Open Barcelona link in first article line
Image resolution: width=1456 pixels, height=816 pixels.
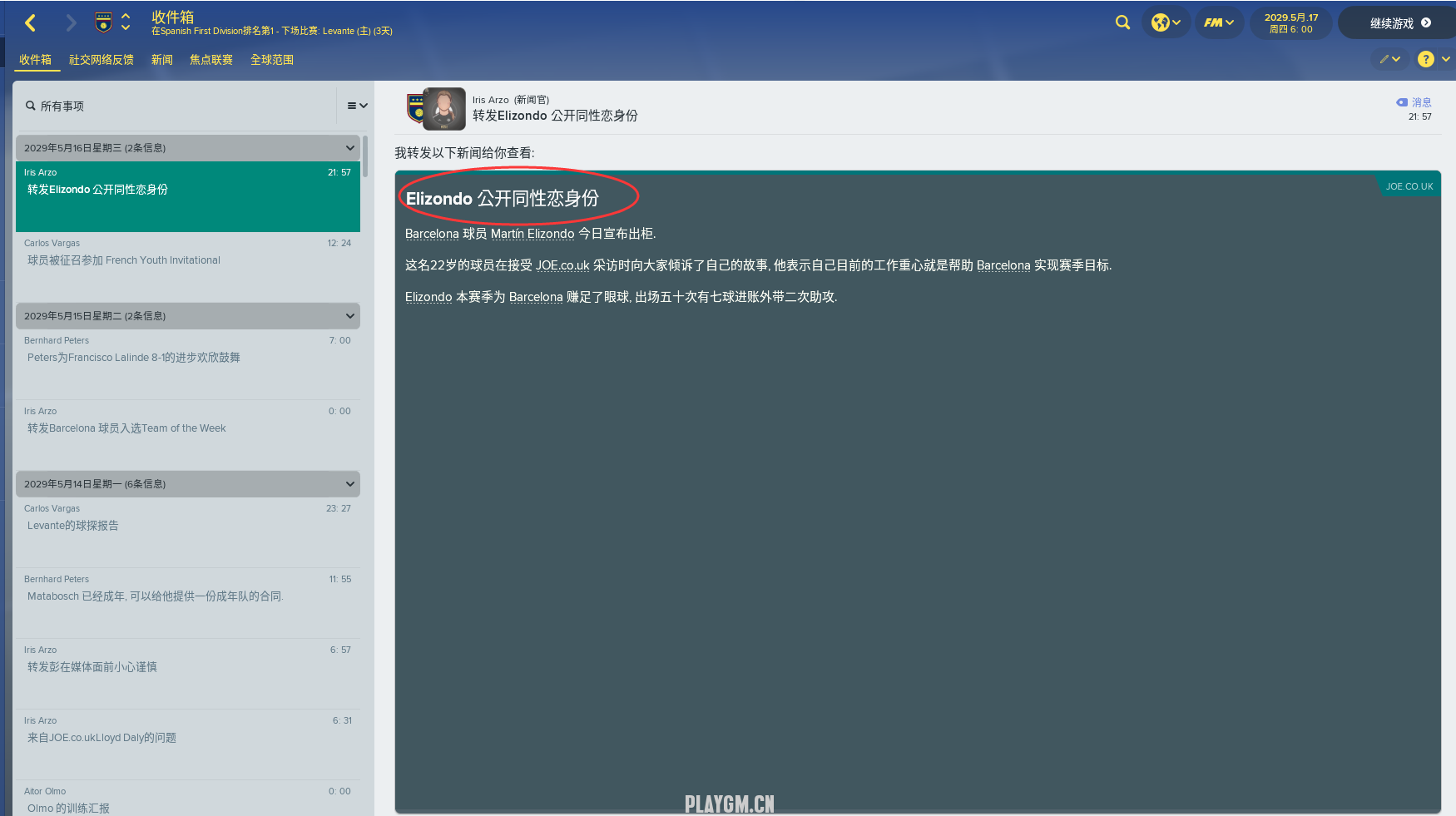point(432,234)
